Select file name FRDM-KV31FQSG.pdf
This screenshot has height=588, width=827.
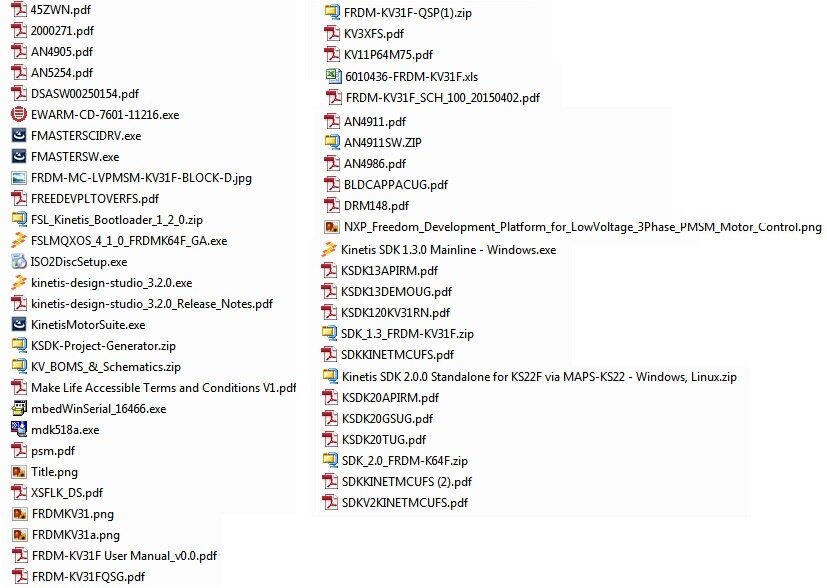click(89, 577)
